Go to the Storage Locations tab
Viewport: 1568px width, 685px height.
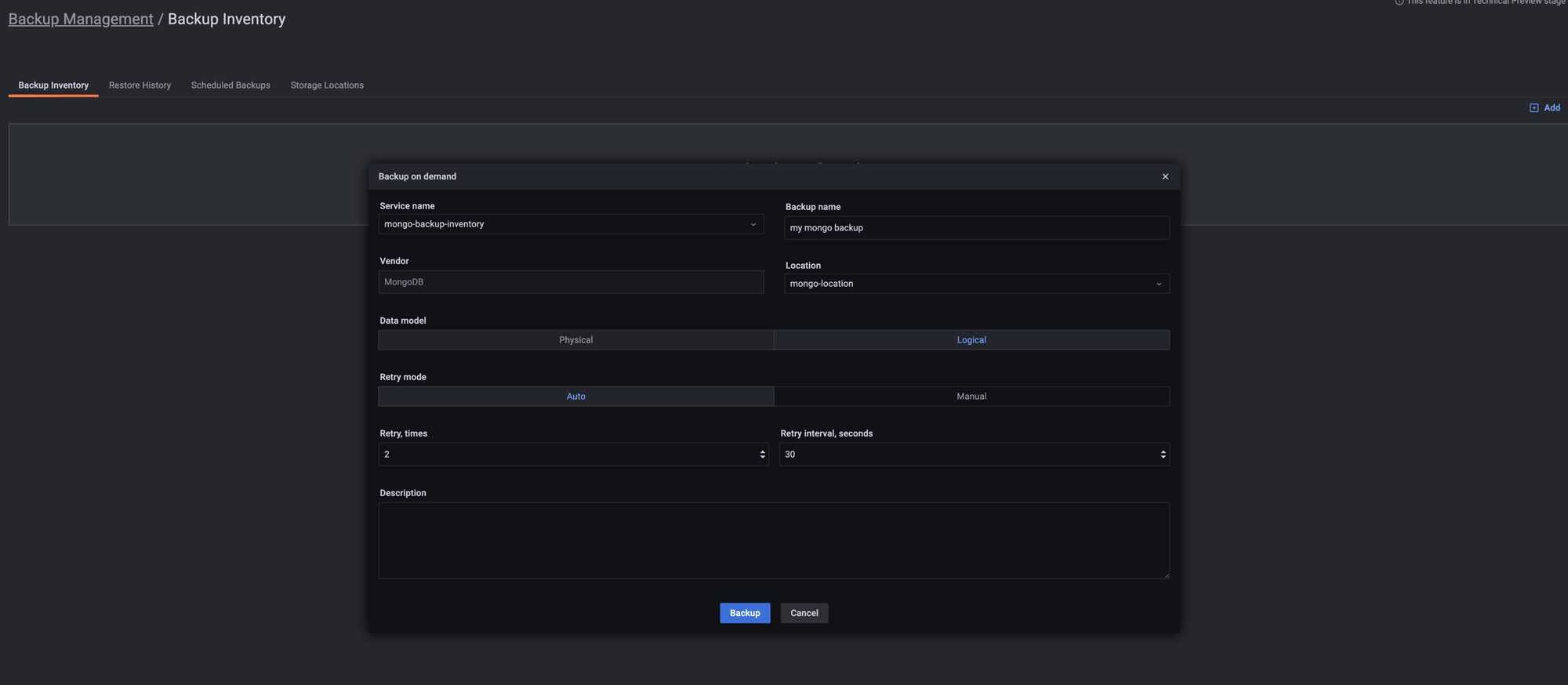click(x=327, y=85)
